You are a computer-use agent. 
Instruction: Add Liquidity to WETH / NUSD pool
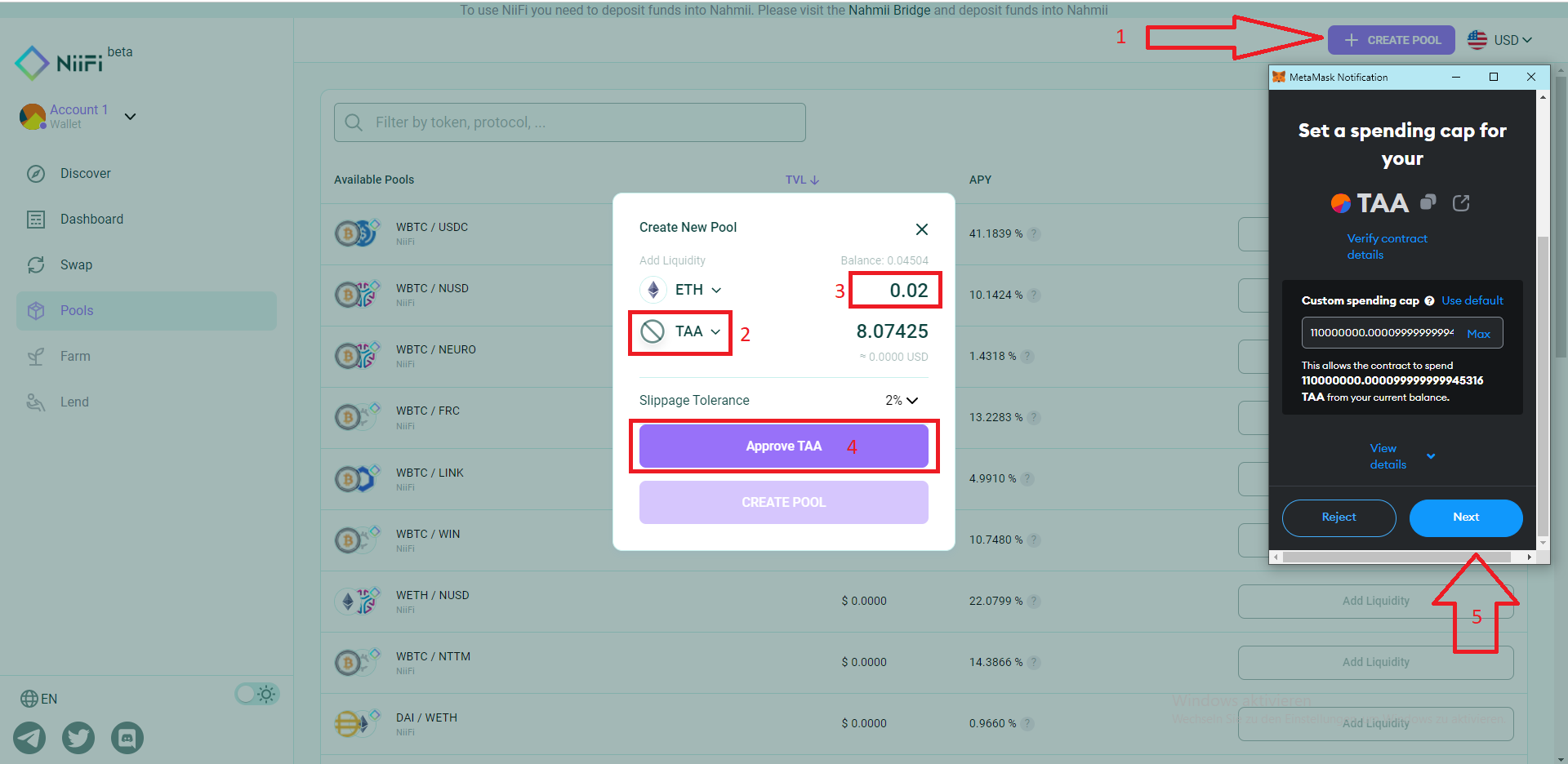[x=1376, y=601]
